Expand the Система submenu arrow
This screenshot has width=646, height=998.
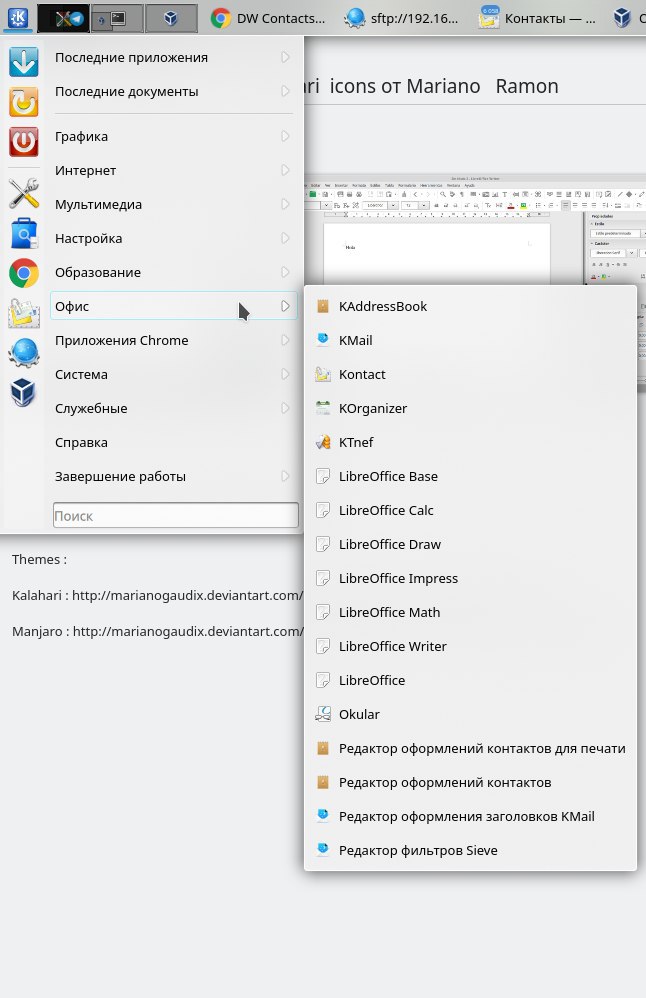[x=285, y=374]
